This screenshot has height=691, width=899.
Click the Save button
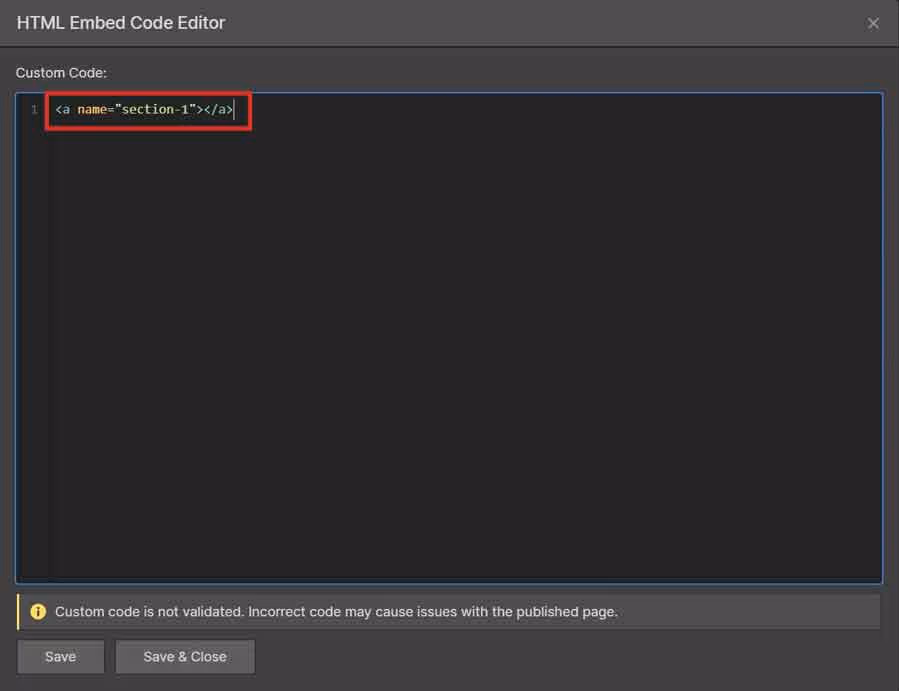click(x=60, y=657)
